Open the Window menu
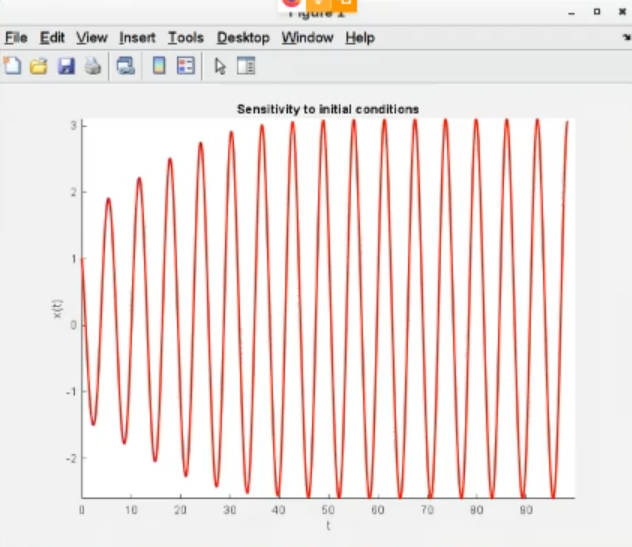This screenshot has height=547, width=632. click(307, 38)
